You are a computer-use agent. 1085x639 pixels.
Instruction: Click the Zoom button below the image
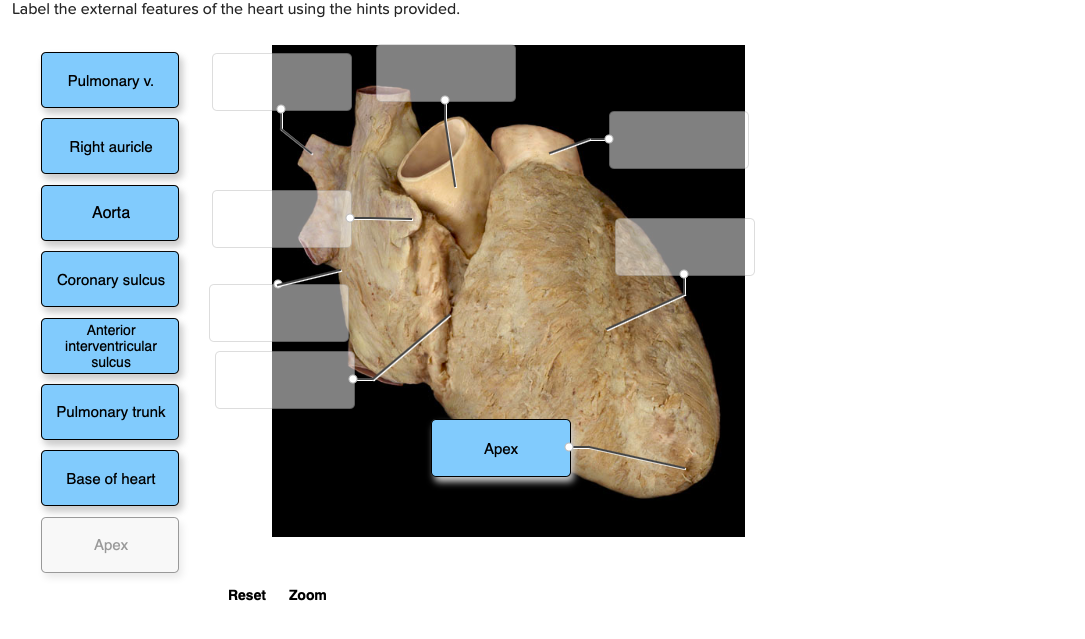[x=307, y=595]
